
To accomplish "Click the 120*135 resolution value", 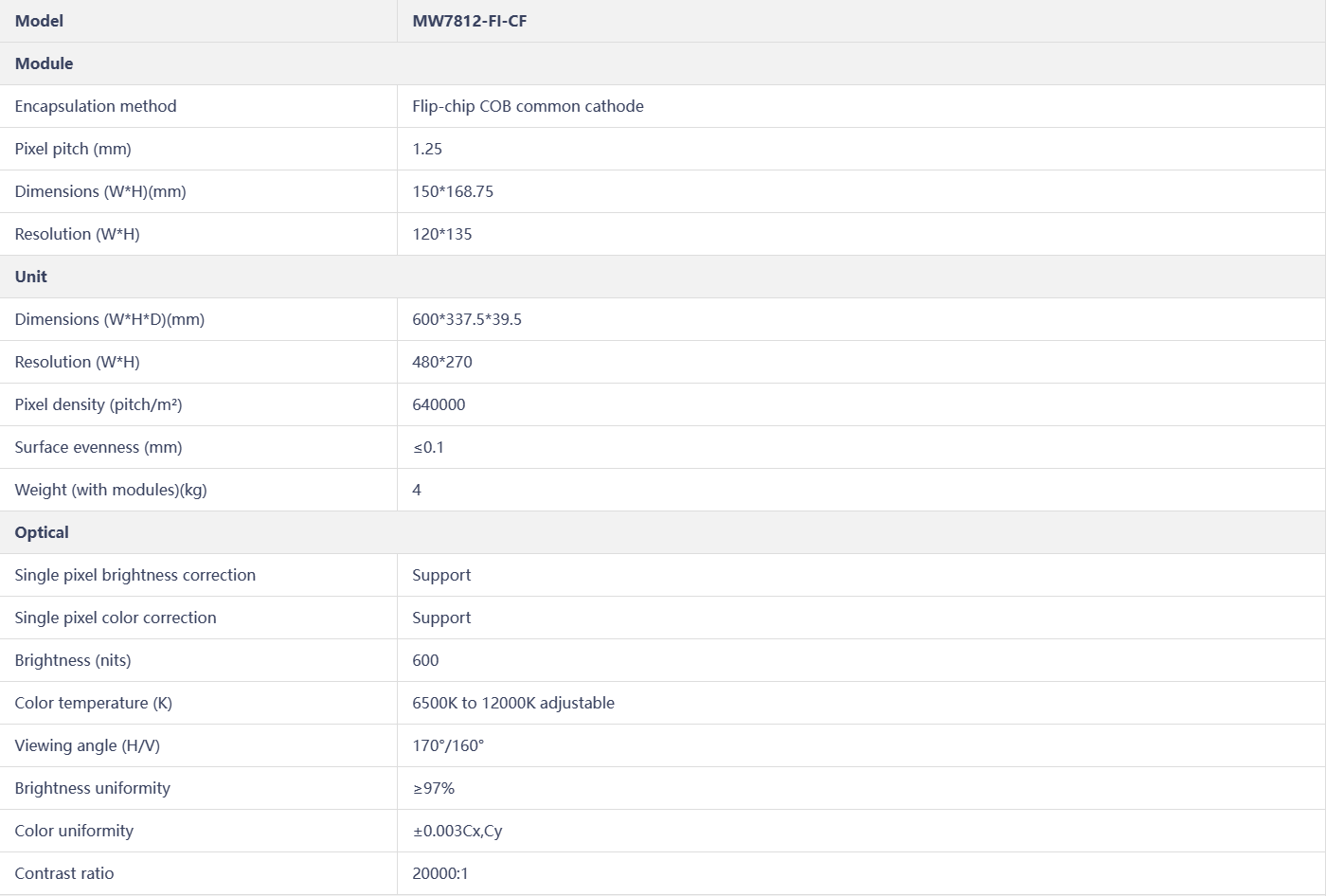I will pyautogui.click(x=441, y=234).
